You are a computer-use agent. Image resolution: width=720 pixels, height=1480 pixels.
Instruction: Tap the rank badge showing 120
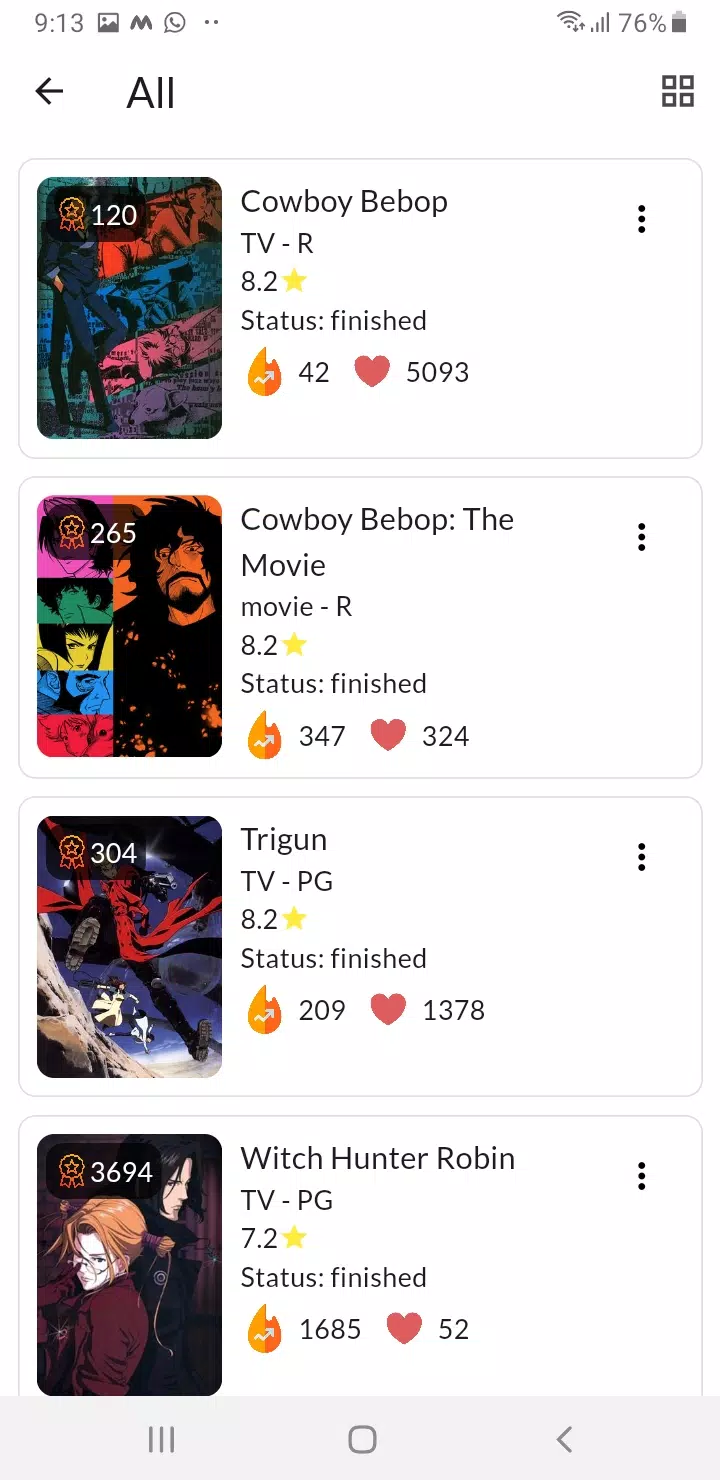[x=98, y=214]
